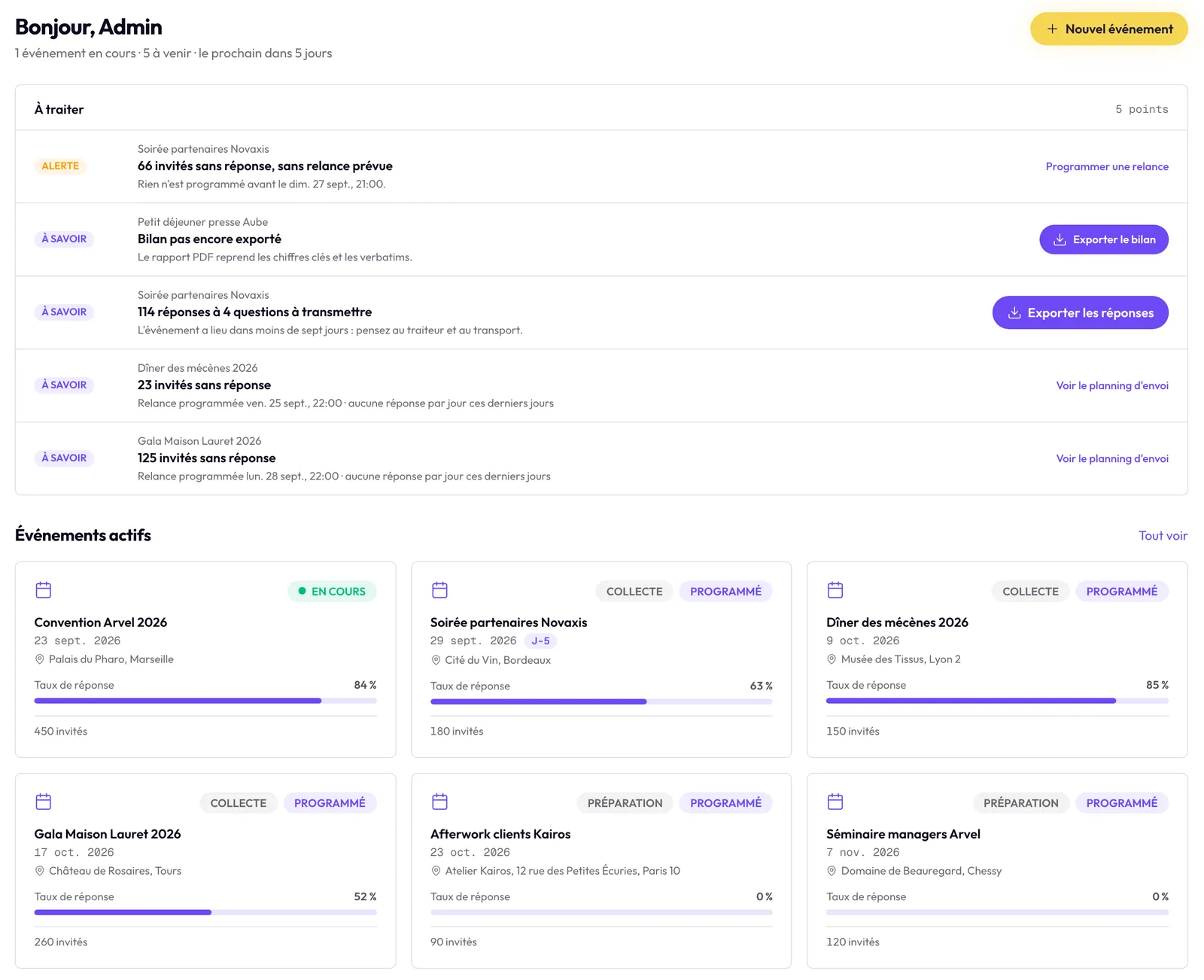Click the location pin next to Musée des Tissus, Lyon 2
Screen dimensions: 1204x980
tap(832, 659)
